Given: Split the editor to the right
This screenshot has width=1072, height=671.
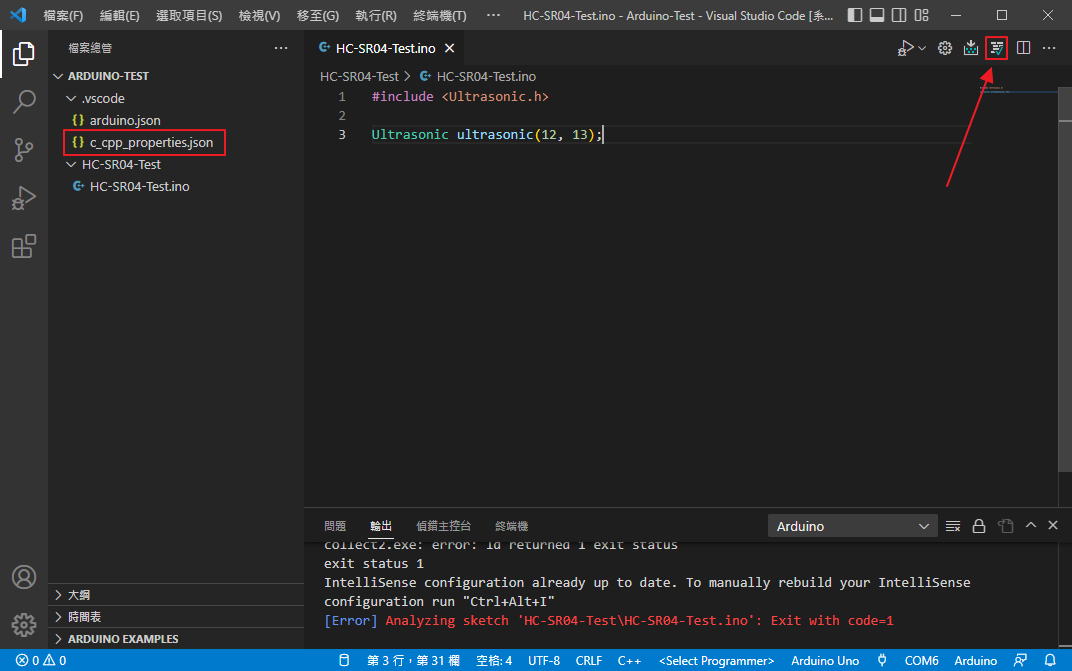Looking at the screenshot, I should click(x=1023, y=48).
